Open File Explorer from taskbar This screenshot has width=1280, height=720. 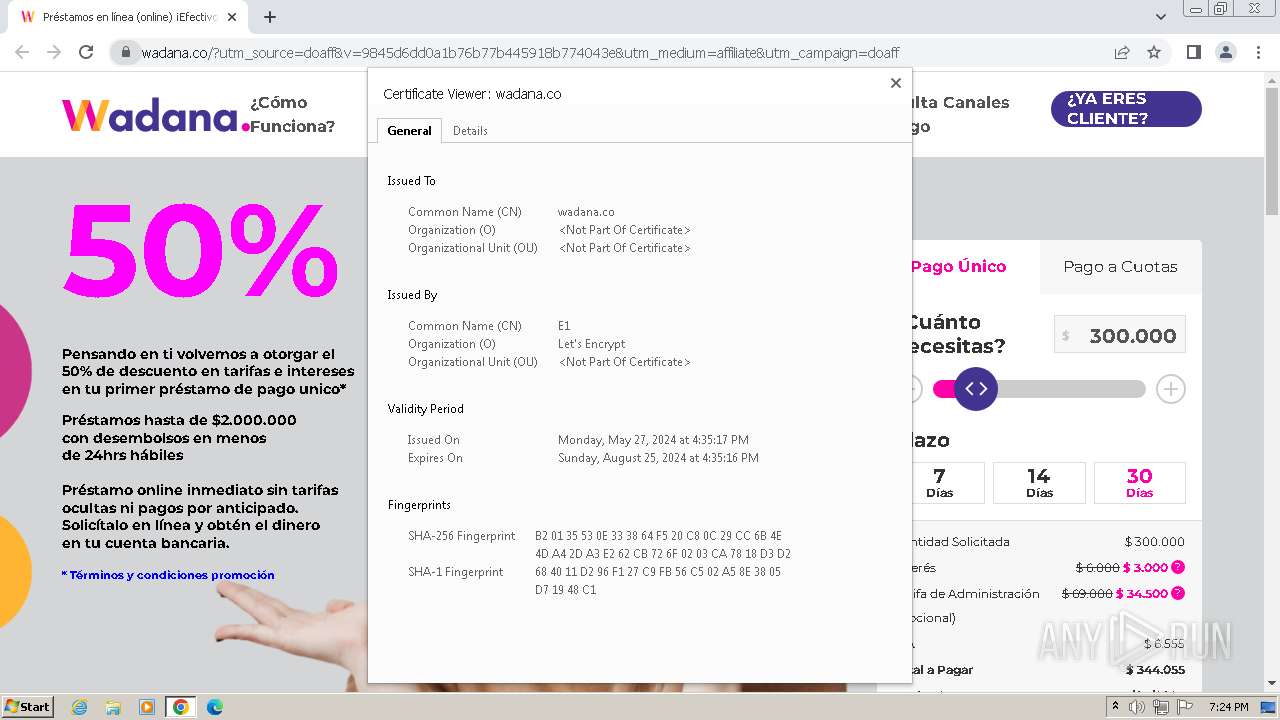[113, 707]
